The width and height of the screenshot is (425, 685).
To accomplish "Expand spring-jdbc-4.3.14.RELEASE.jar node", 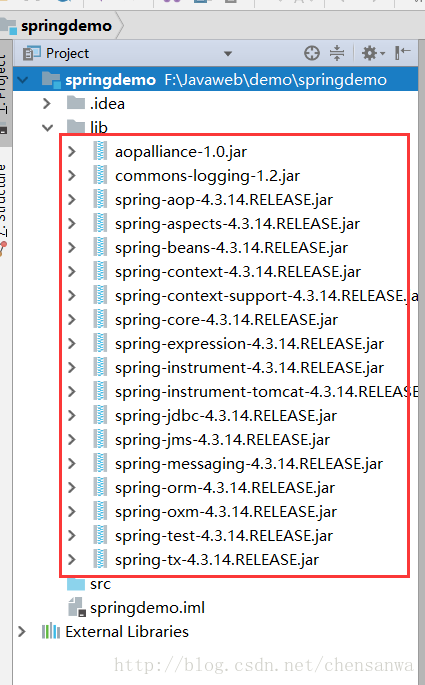I will click(x=72, y=415).
